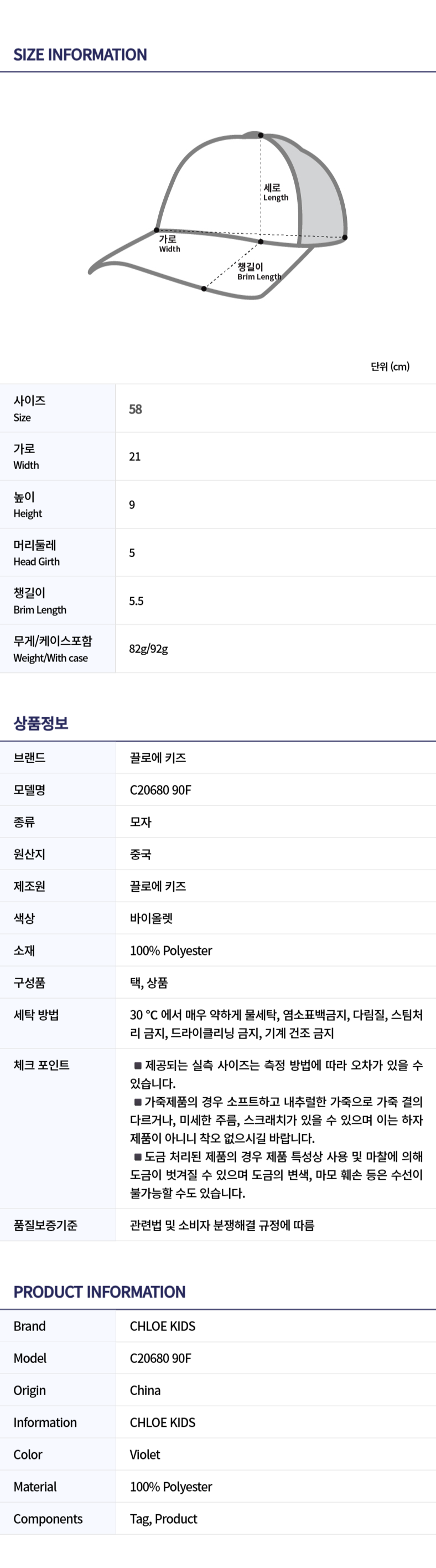Click the Width value 21
This screenshot has width=436, height=1568.
(135, 456)
